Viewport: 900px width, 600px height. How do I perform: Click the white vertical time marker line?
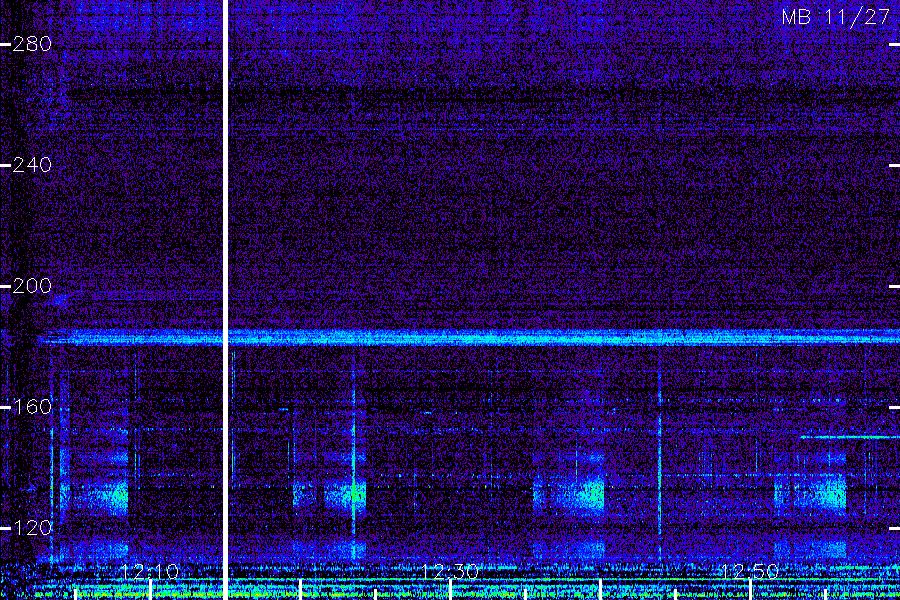click(x=226, y=300)
